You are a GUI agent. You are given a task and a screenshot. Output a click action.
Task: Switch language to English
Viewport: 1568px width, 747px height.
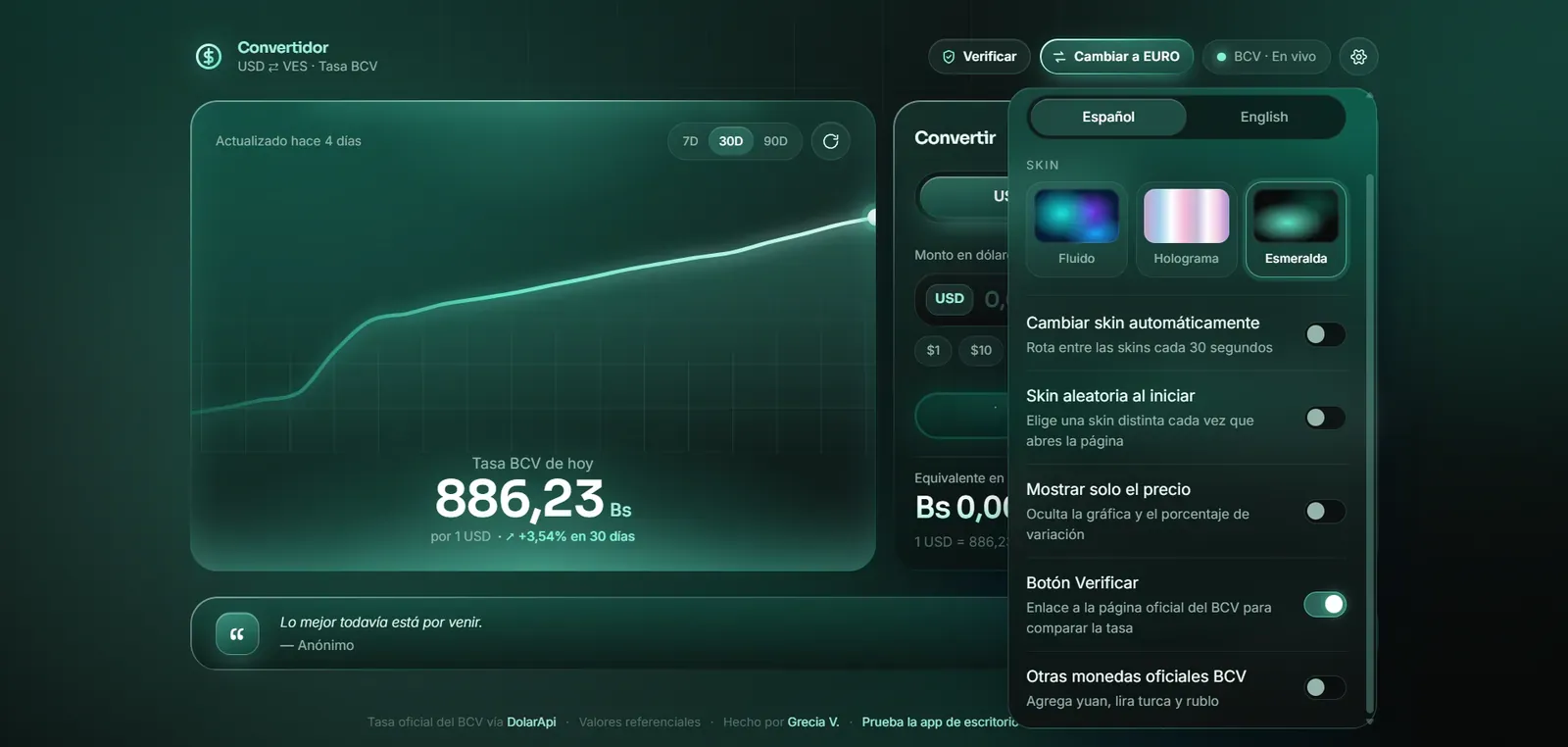click(x=1264, y=117)
